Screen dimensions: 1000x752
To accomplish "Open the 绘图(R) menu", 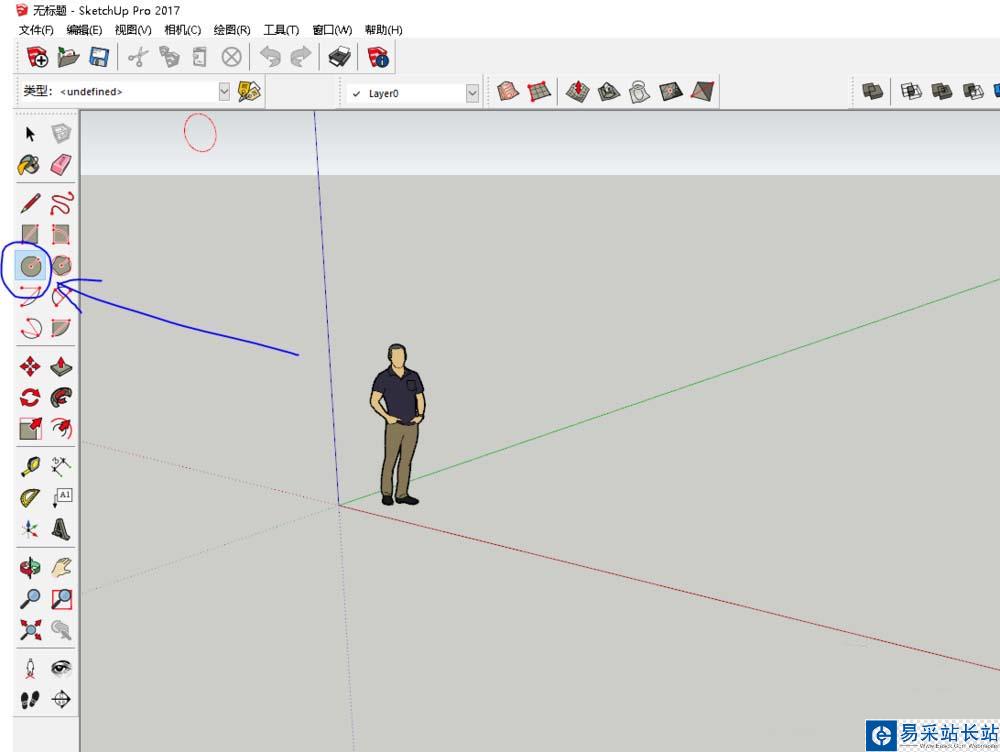I will click(232, 30).
